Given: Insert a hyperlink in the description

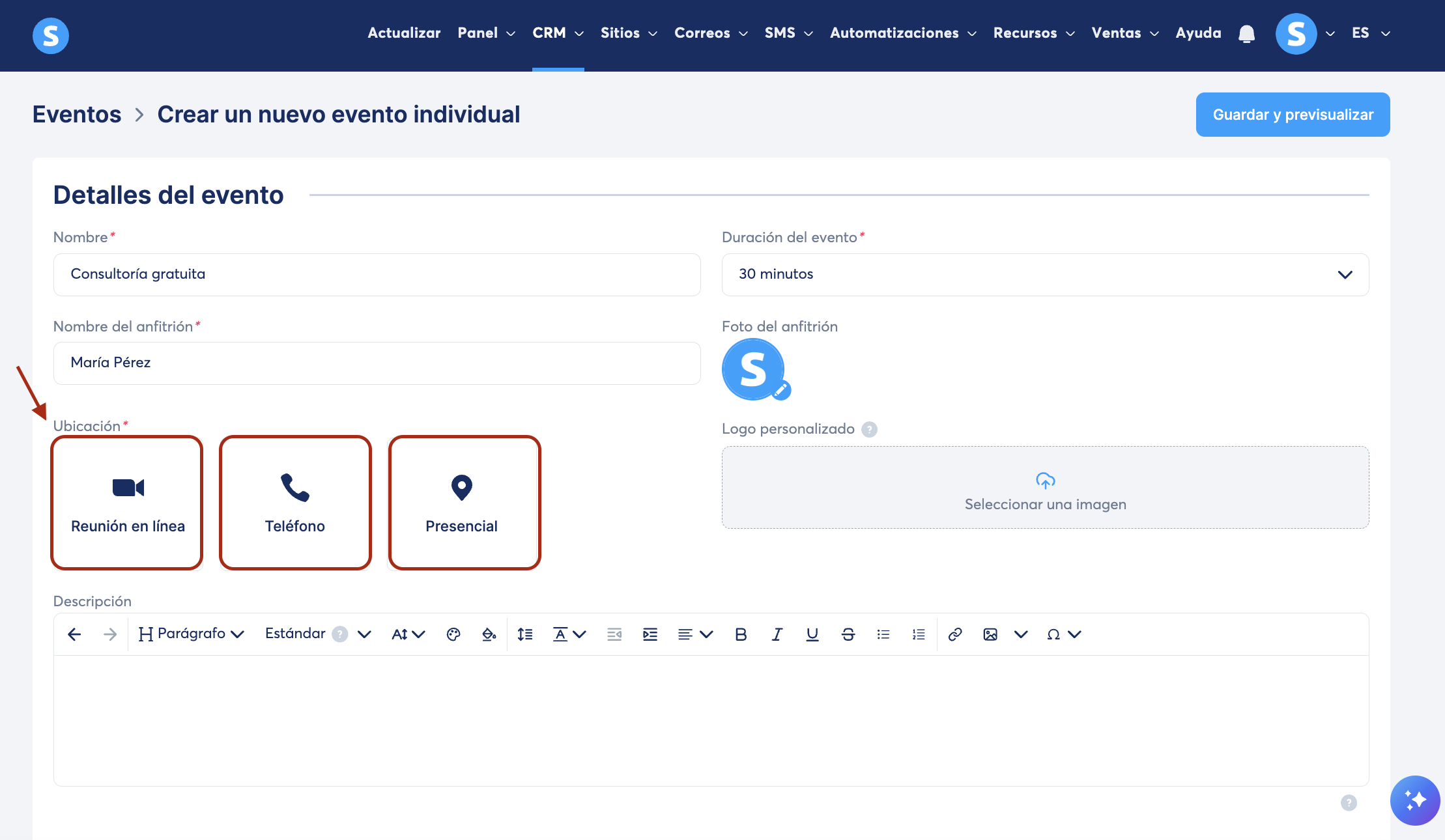Looking at the screenshot, I should (955, 634).
